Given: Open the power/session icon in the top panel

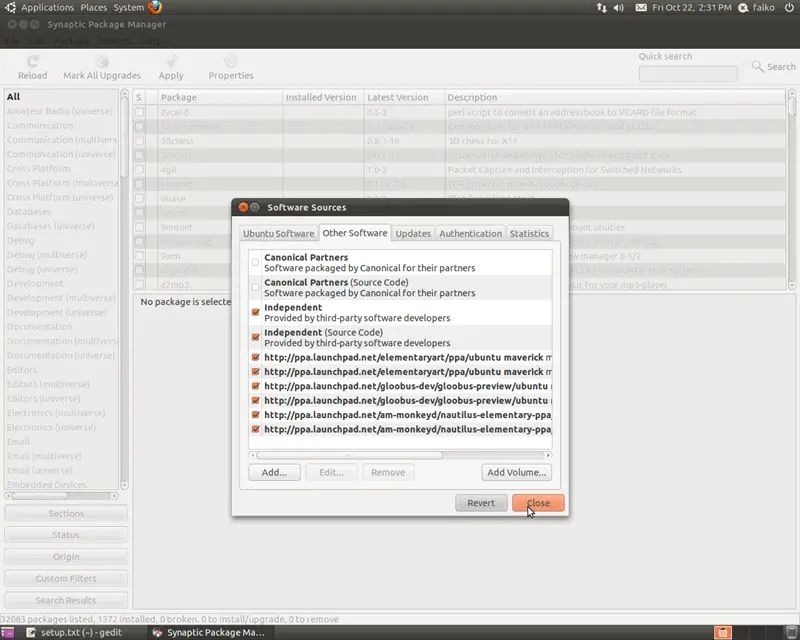Looking at the screenshot, I should [789, 8].
